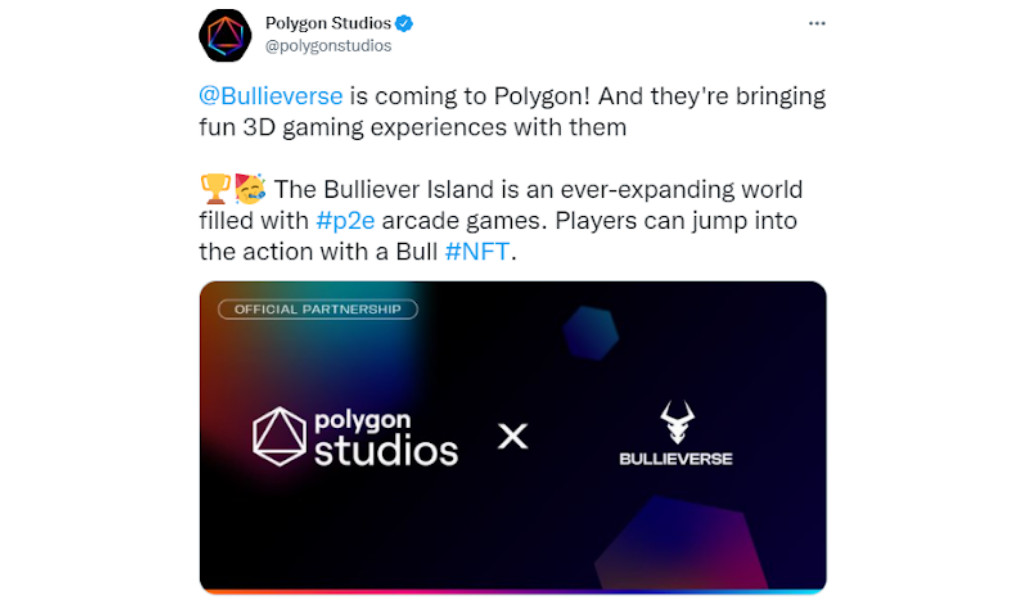The height and width of the screenshot is (600, 1024).
Task: Open the three-dot more options menu
Action: point(817,24)
